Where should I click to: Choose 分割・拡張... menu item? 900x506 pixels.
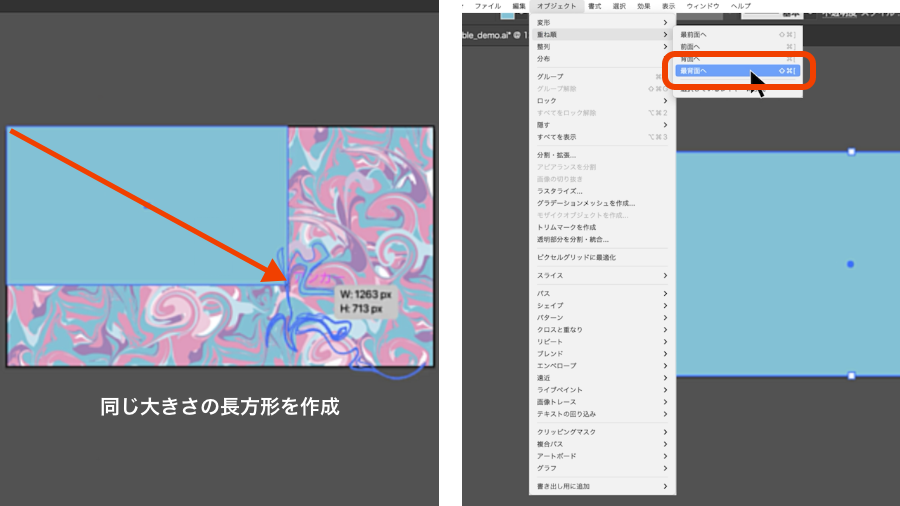coord(602,155)
